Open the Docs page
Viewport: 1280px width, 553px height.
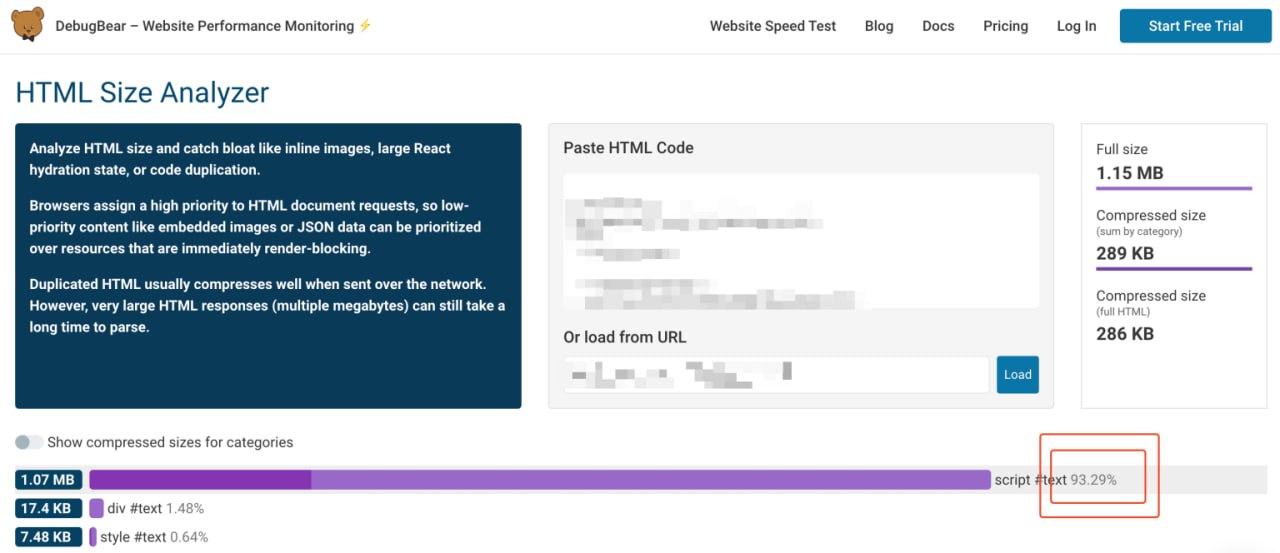point(938,26)
